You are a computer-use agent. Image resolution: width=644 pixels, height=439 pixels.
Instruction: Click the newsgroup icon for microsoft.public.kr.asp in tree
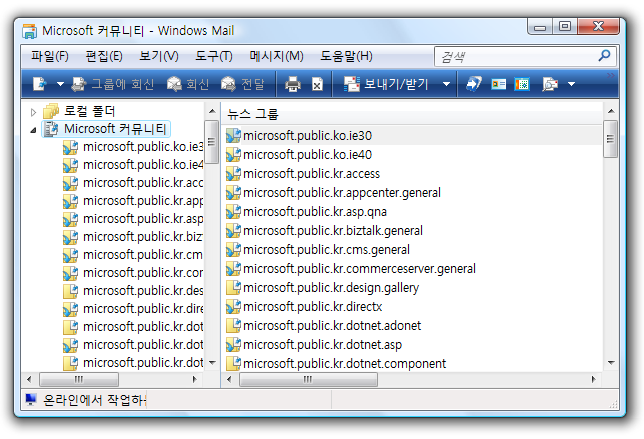click(71, 219)
